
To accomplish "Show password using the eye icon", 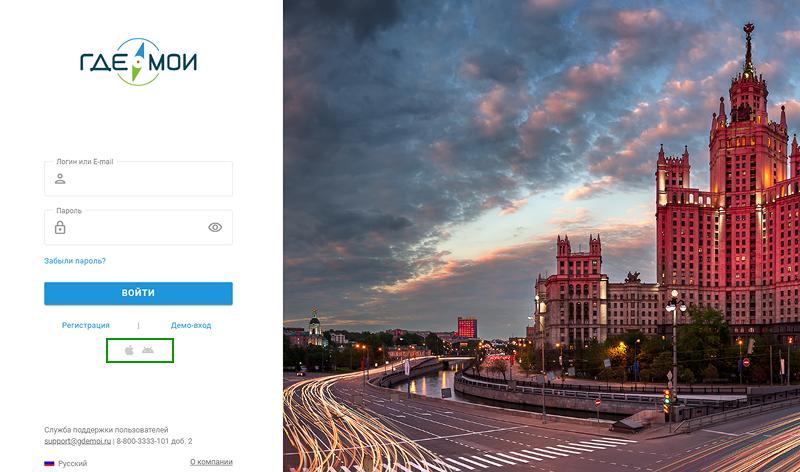I will [x=215, y=227].
